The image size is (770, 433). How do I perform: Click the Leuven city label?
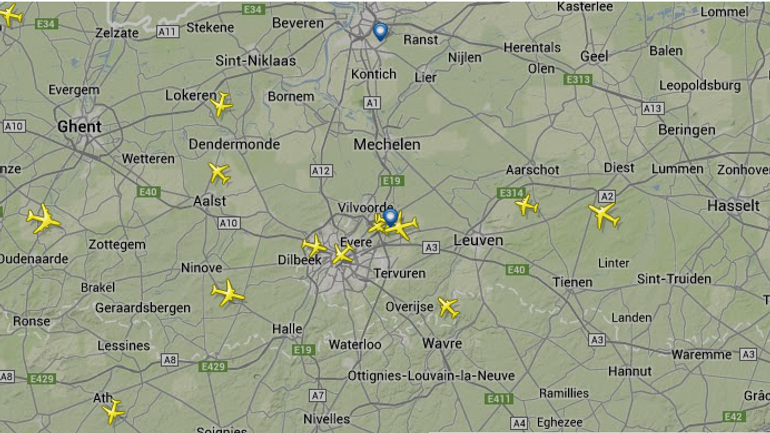[x=478, y=240]
